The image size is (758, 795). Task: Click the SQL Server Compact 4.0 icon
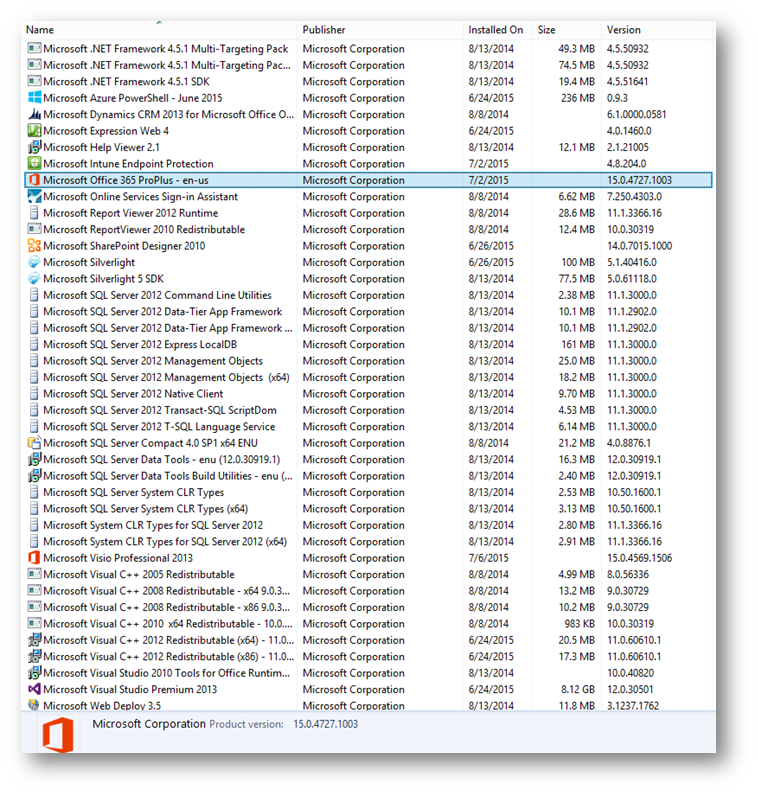[x=34, y=443]
